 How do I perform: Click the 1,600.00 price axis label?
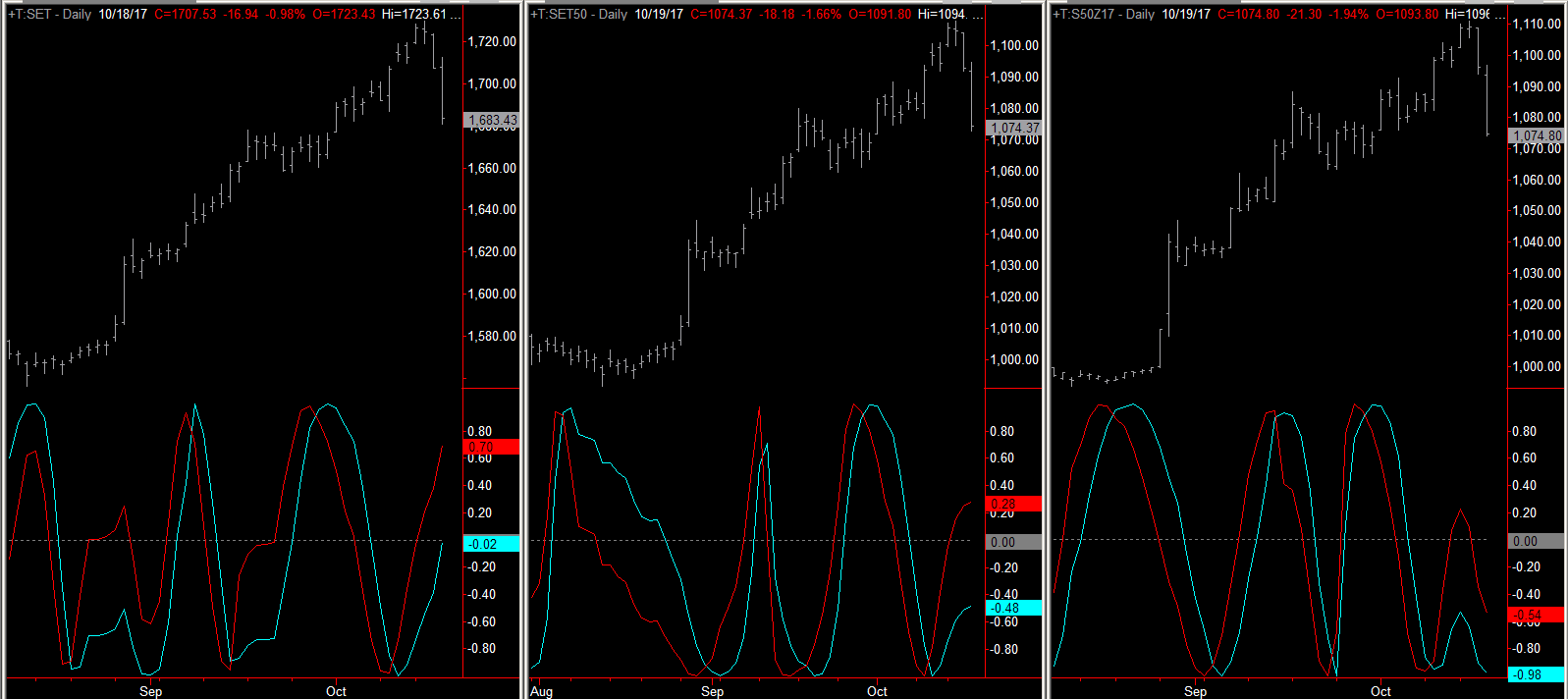tap(492, 294)
